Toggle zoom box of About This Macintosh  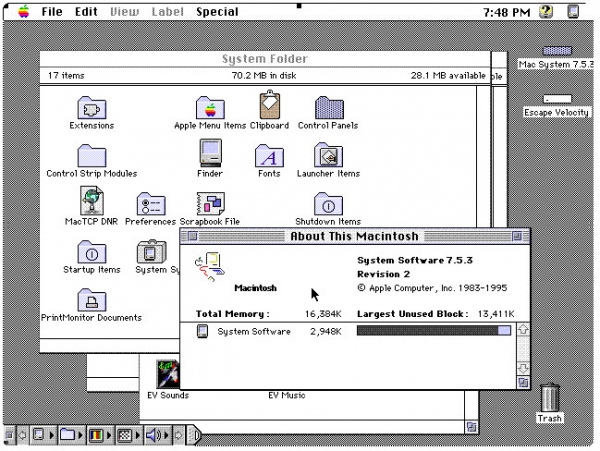(x=517, y=236)
